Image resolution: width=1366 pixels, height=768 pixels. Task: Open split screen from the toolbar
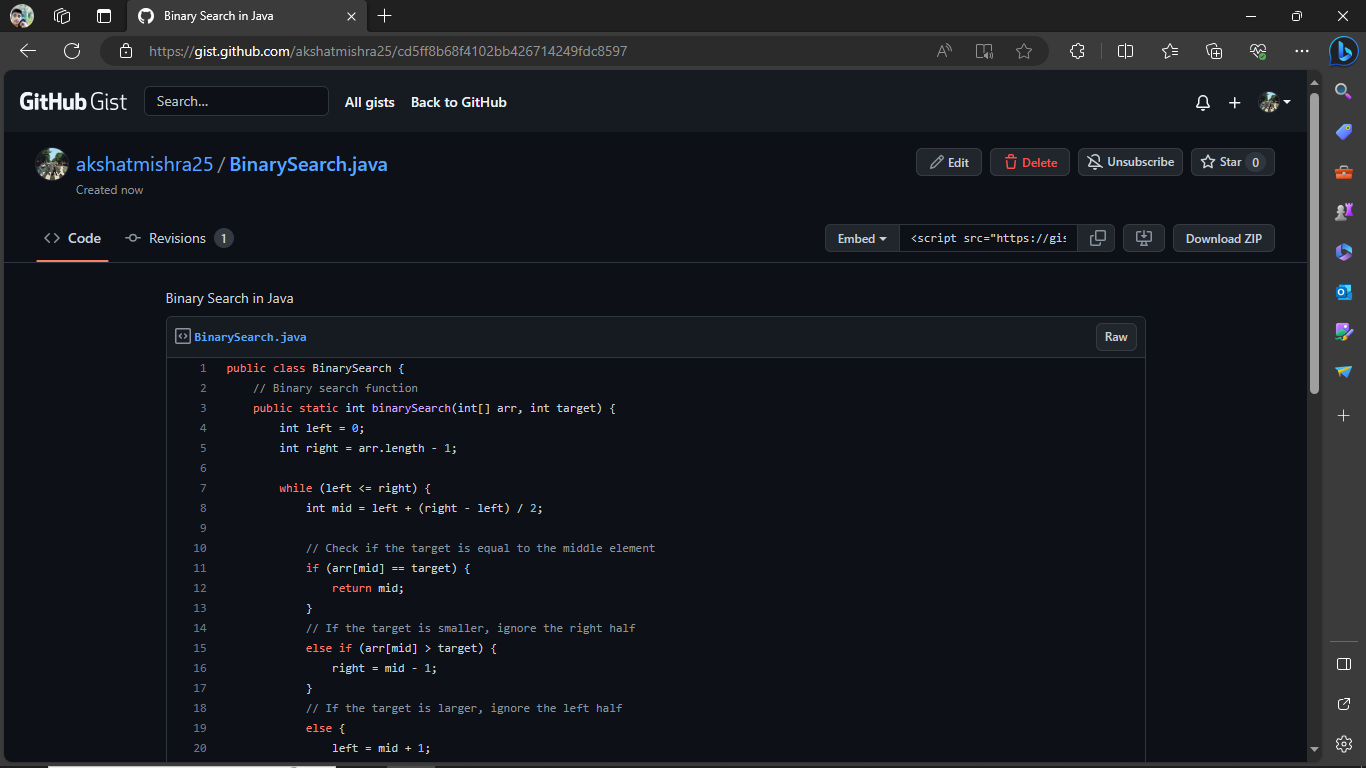pos(1125,51)
